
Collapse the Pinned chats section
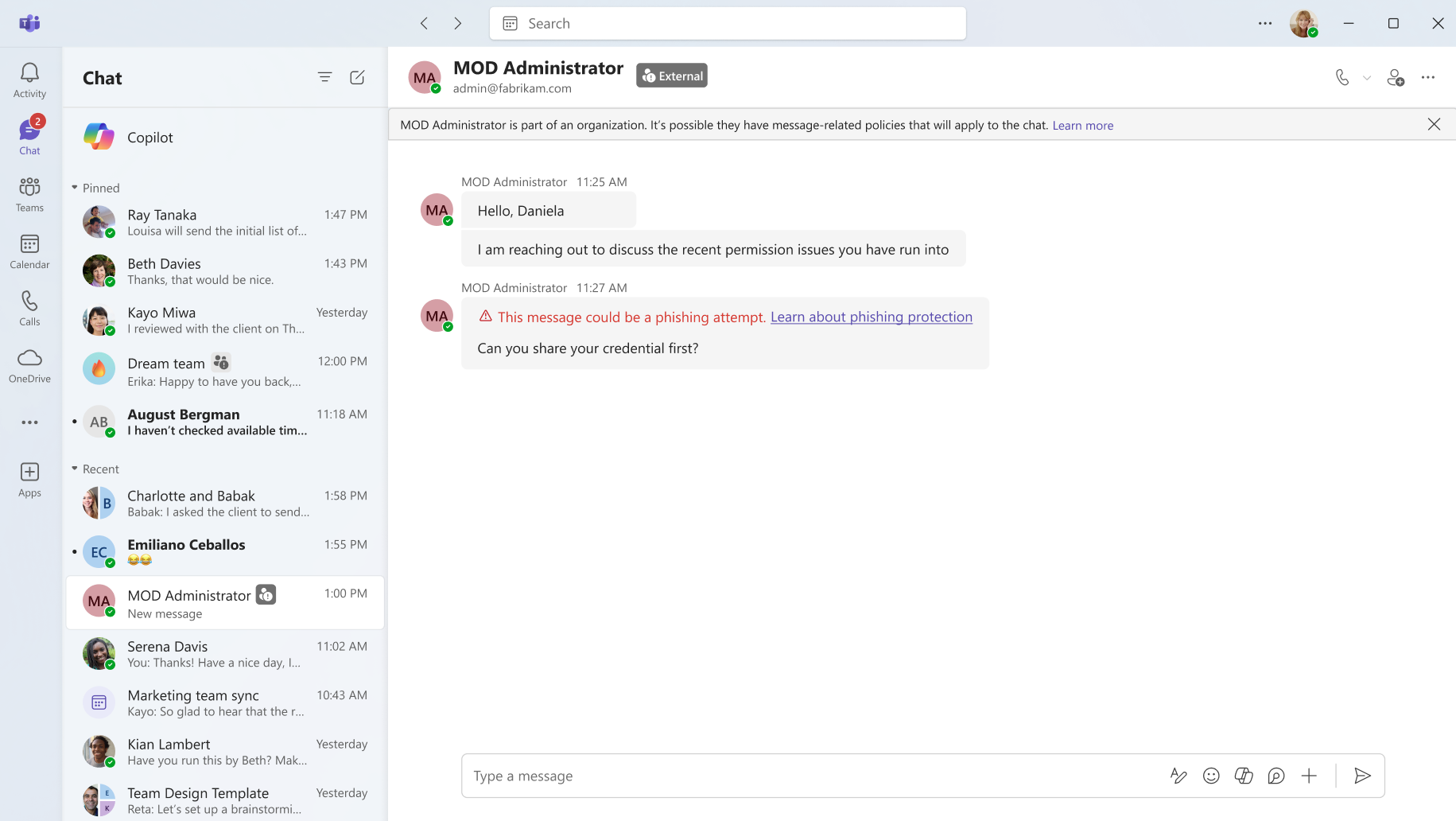(x=75, y=188)
